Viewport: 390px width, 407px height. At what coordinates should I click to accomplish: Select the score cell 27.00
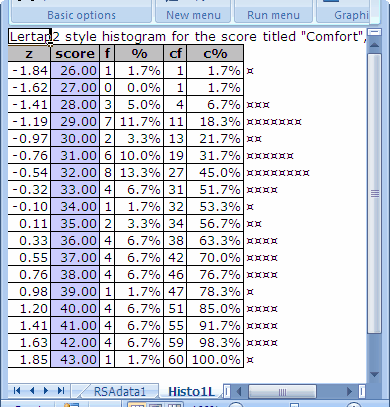(75, 87)
